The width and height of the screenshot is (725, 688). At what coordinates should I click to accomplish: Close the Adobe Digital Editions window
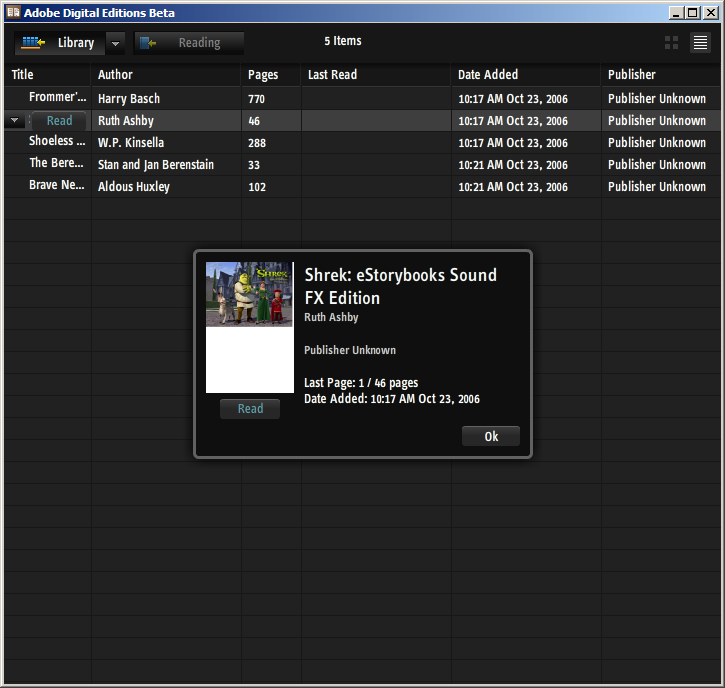[x=710, y=13]
